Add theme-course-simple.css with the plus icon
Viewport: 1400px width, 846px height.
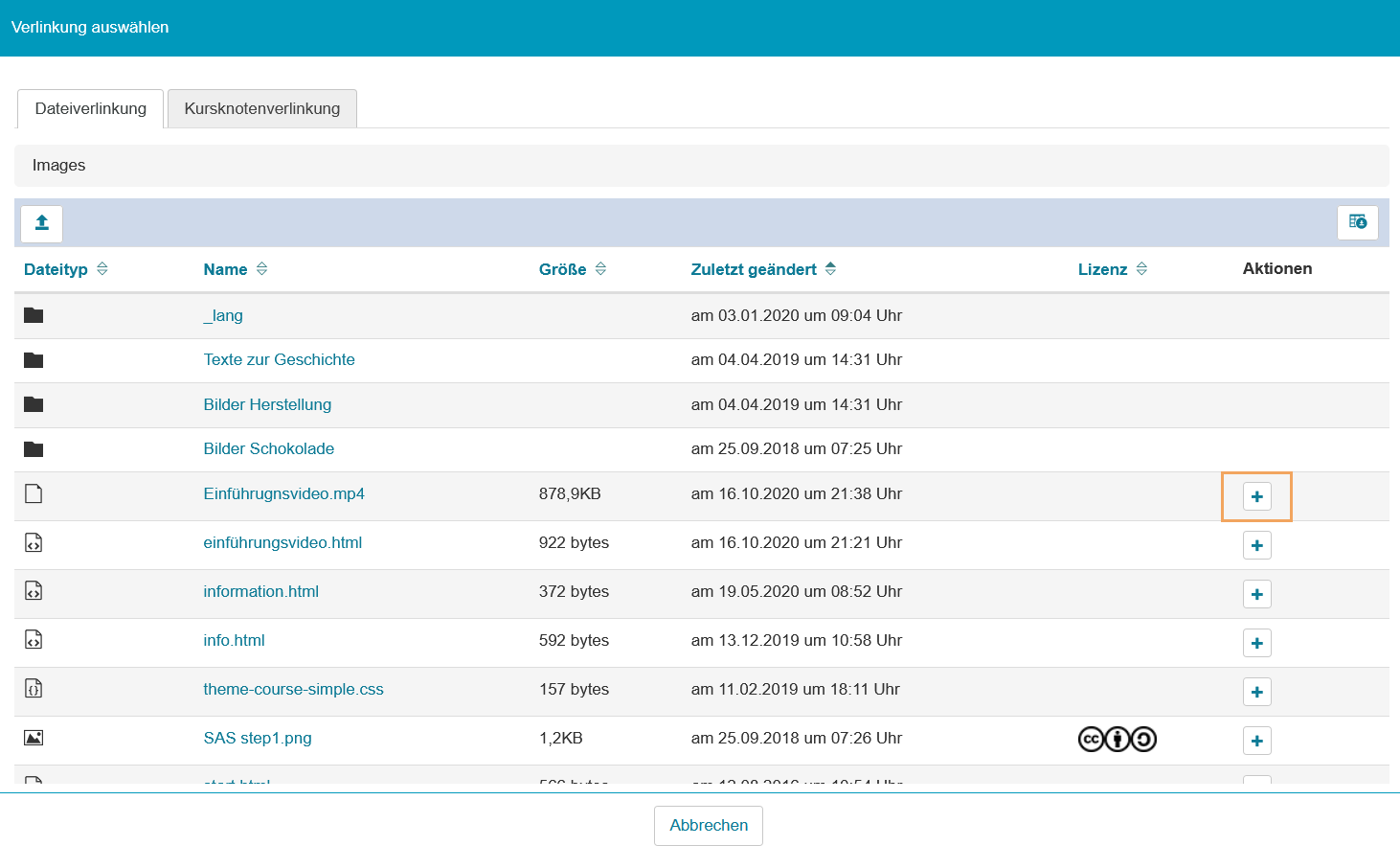click(x=1256, y=692)
